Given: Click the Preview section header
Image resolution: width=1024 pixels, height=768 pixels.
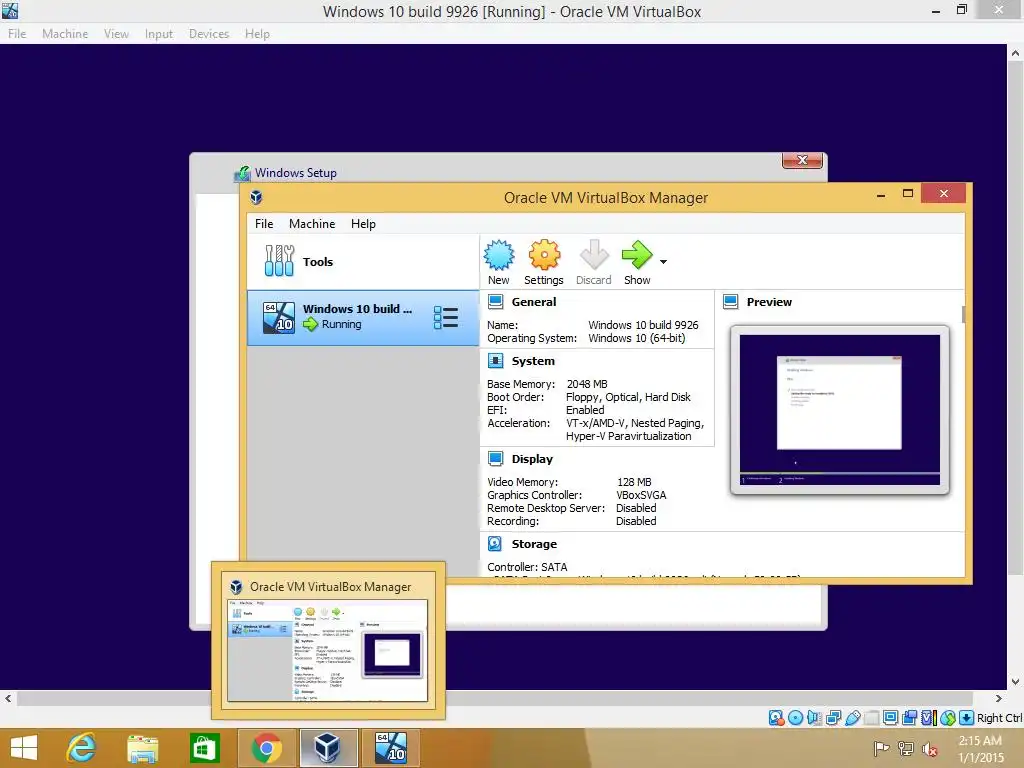Looking at the screenshot, I should [x=769, y=302].
